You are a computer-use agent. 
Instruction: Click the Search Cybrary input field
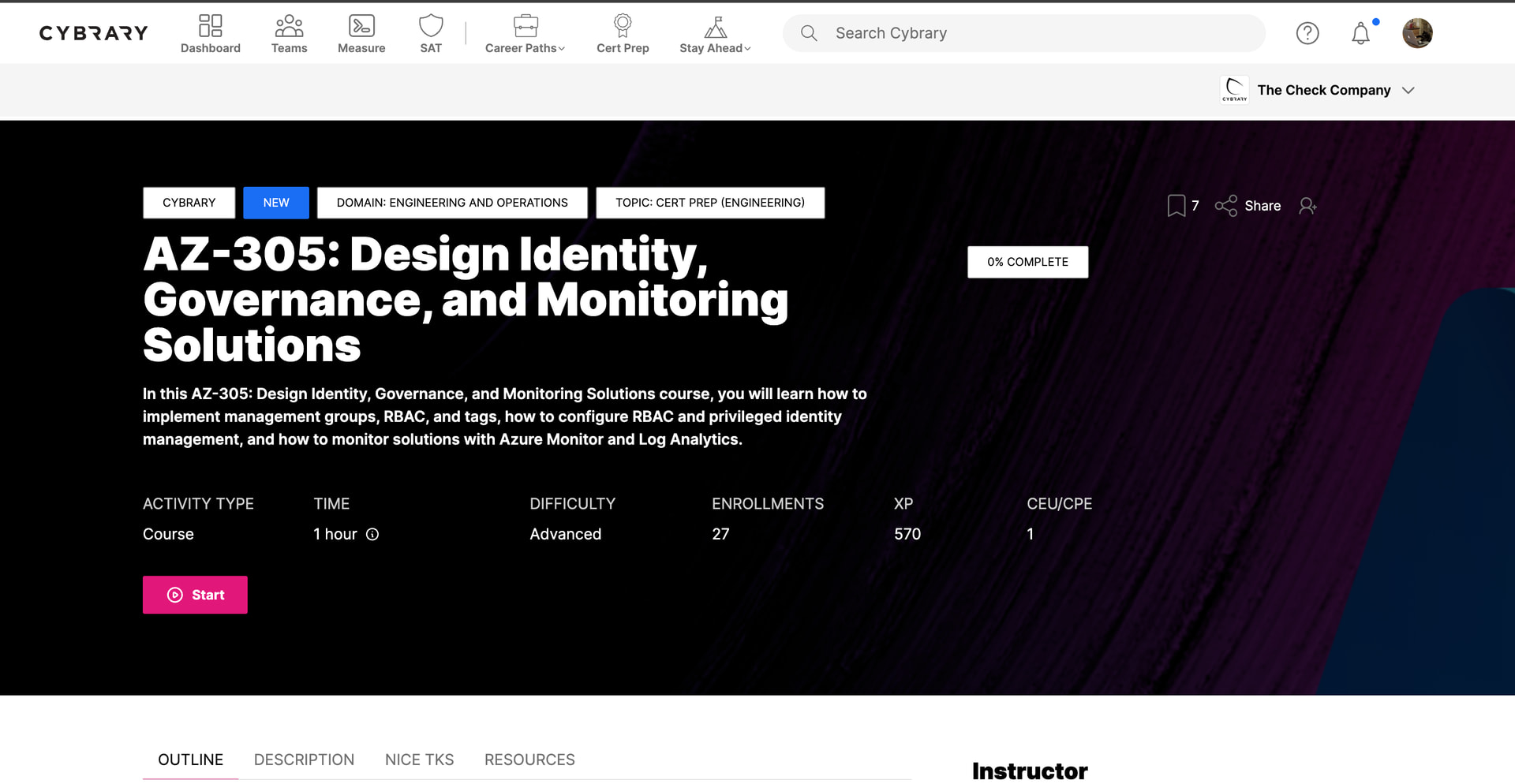[1026, 33]
